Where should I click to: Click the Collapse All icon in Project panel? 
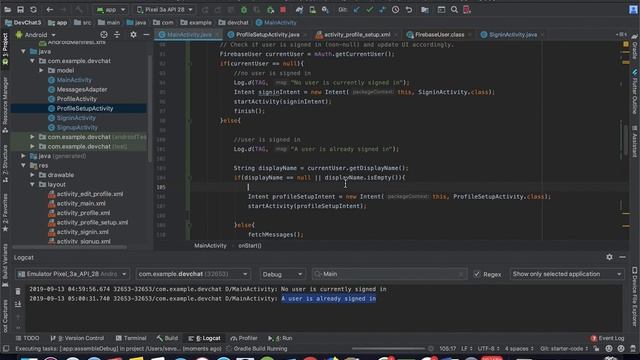tap(117, 35)
